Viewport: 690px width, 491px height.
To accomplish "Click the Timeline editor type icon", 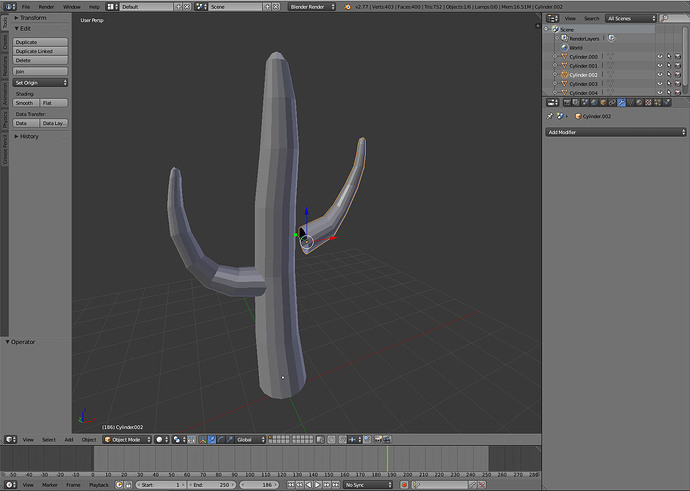I will [x=11, y=485].
